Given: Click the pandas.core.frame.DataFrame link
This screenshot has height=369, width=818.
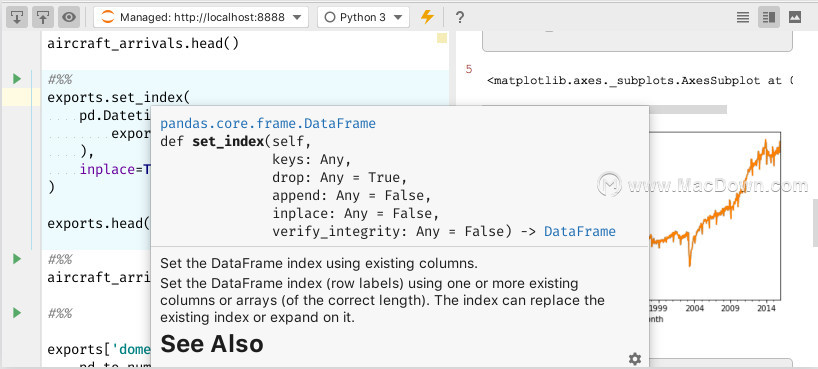Looking at the screenshot, I should click(268, 124).
